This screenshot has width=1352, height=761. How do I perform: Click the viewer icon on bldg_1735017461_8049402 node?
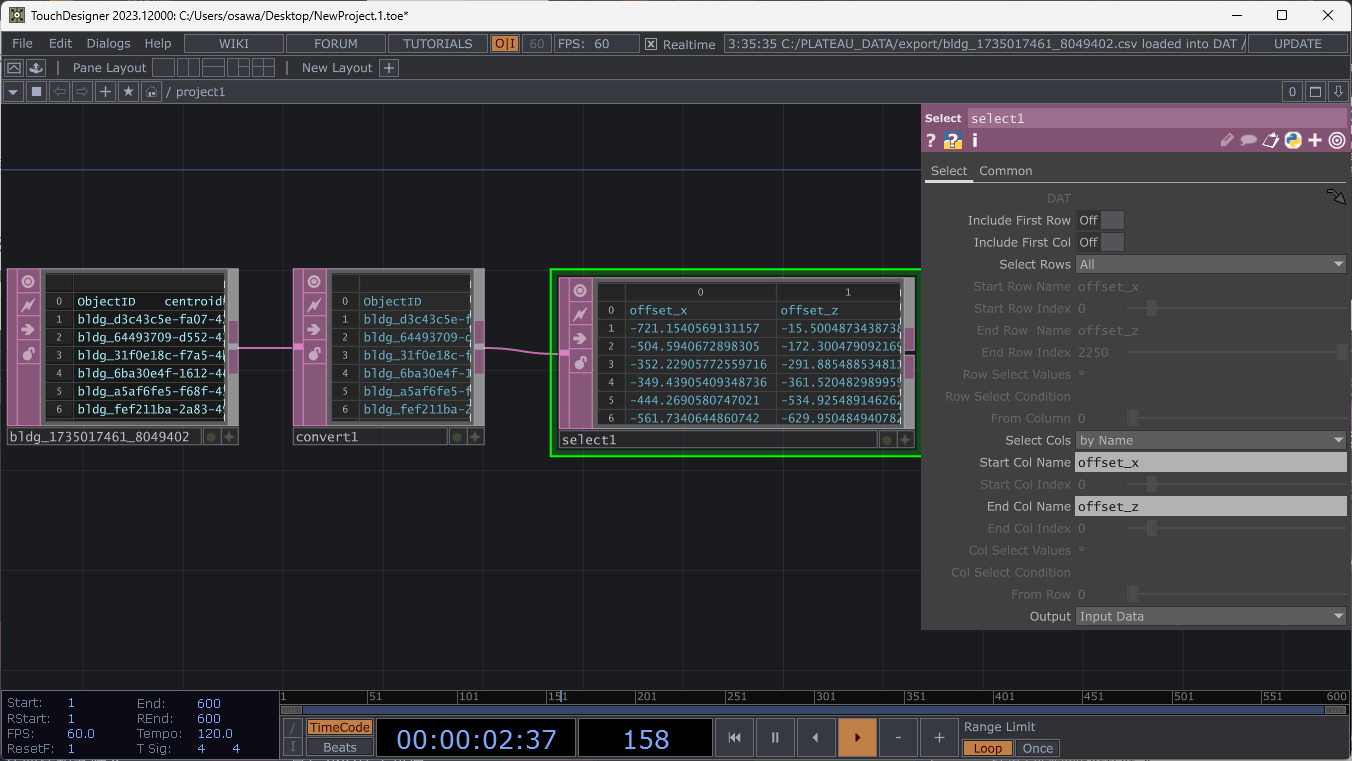(28, 281)
